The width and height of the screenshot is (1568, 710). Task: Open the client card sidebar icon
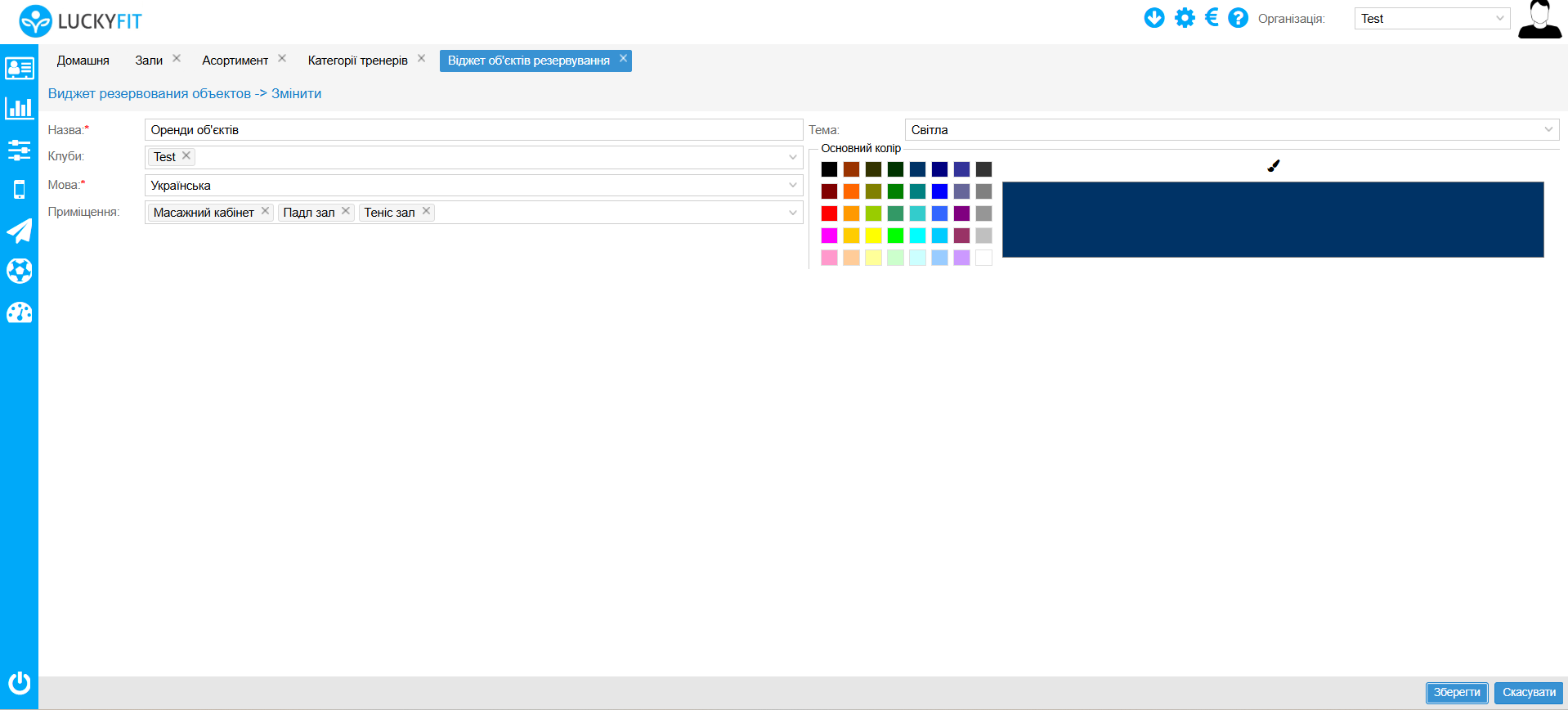pos(19,68)
